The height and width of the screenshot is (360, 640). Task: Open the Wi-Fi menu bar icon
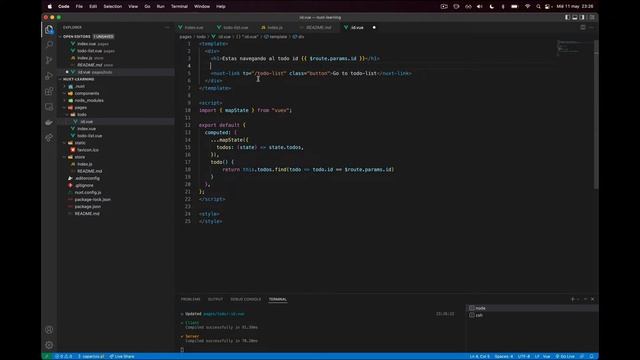[x=527, y=6]
